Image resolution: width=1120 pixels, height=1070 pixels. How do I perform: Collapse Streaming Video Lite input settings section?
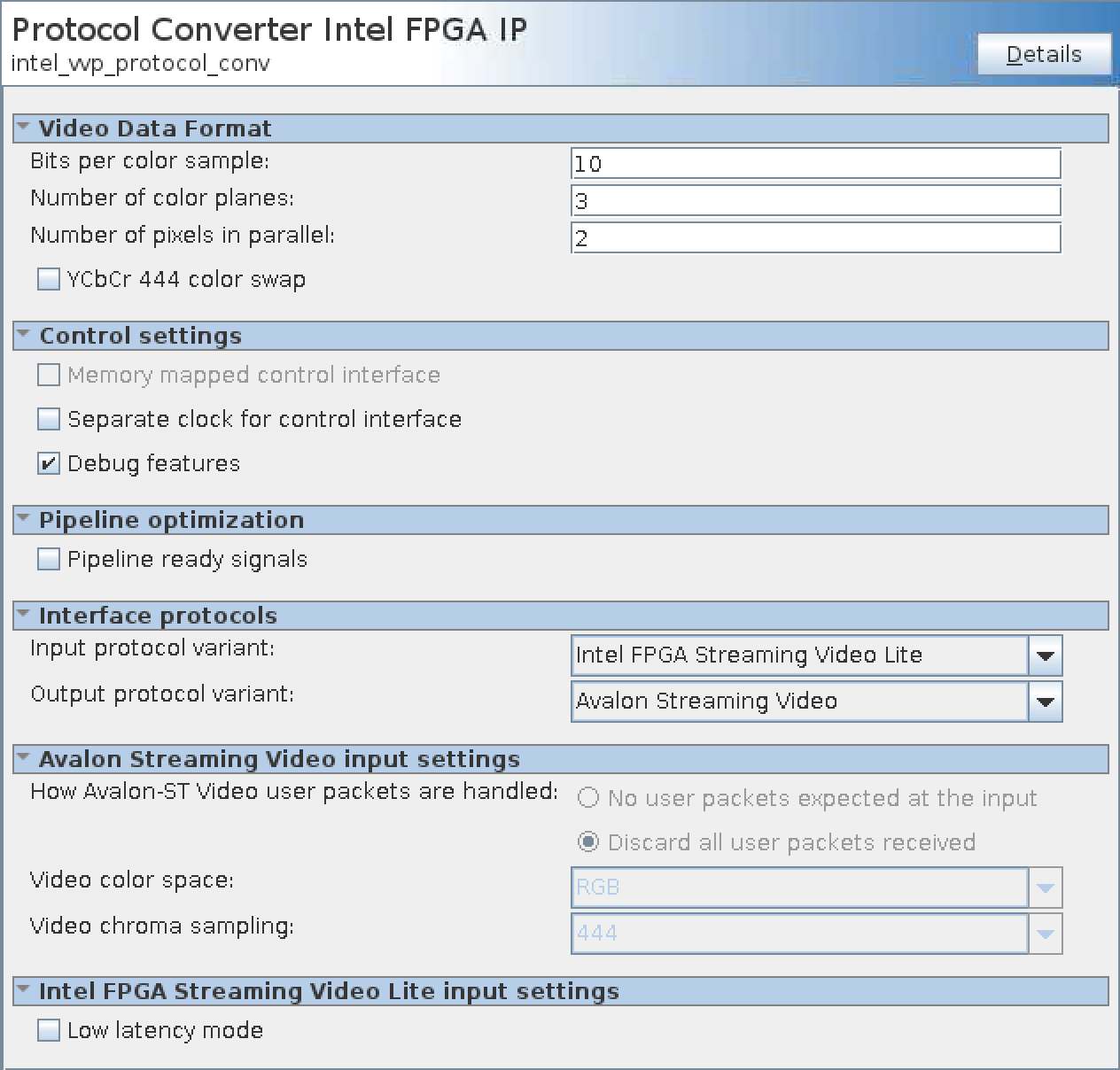(24, 990)
